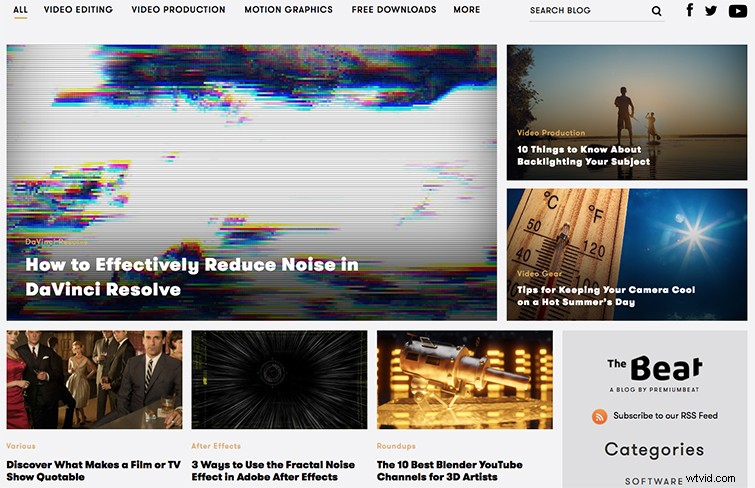Click the Various category label
This screenshot has height=488, width=755.
coord(21,446)
